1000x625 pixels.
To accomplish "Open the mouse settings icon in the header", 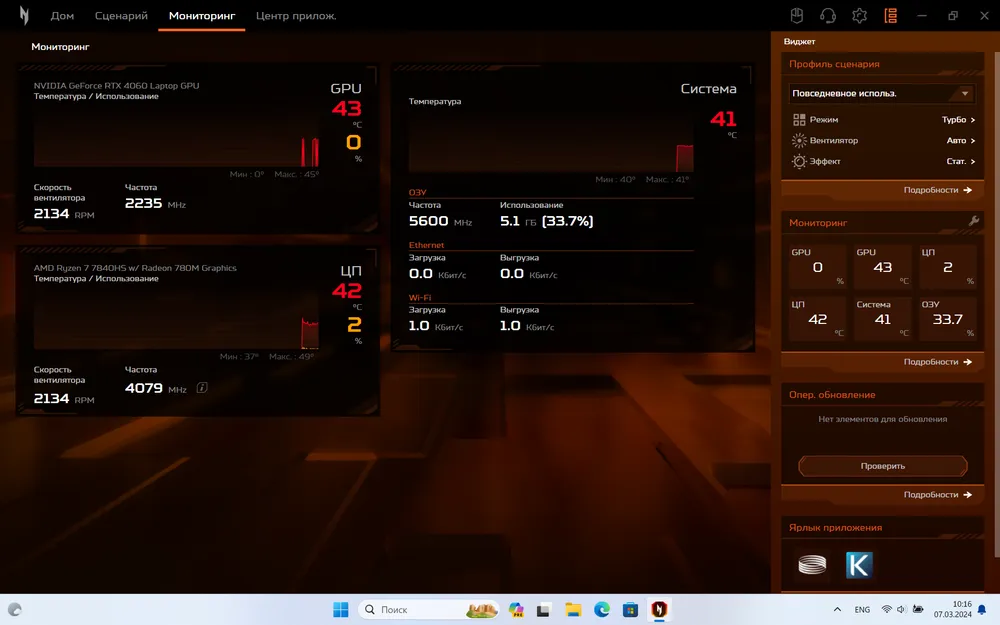I will pos(797,15).
